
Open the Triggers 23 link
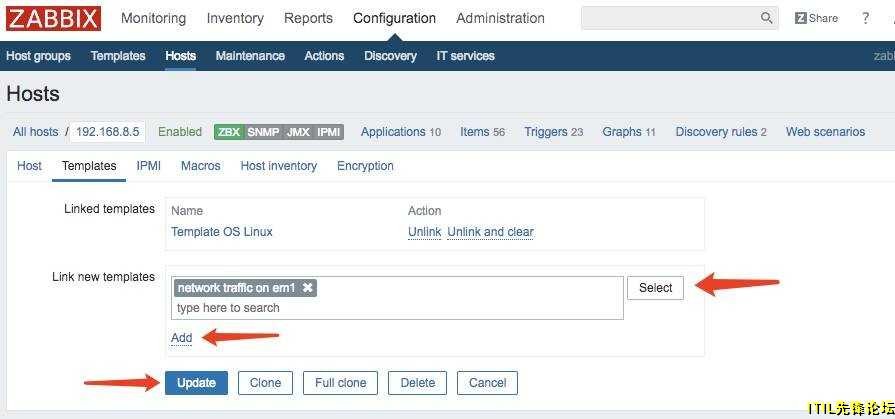click(x=554, y=132)
